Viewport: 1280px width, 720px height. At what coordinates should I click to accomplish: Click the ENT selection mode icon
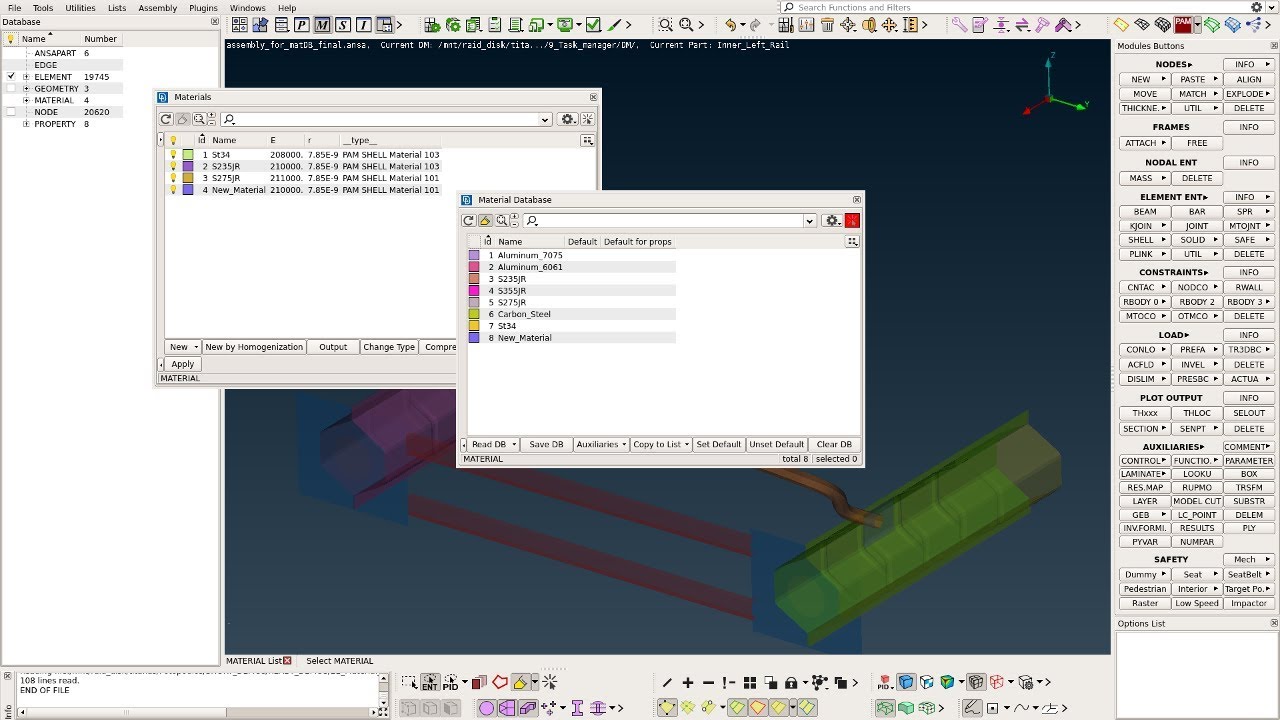point(430,683)
